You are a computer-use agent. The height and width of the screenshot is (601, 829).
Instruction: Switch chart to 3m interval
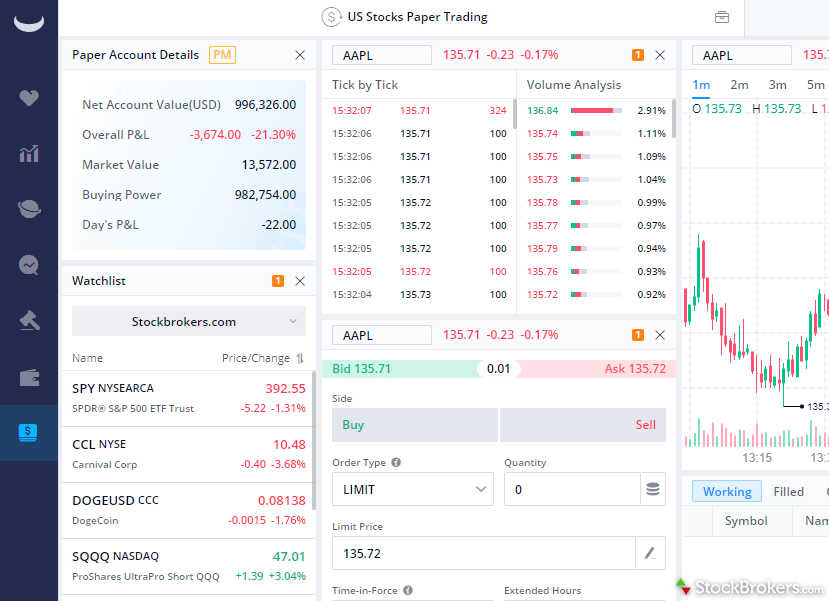pos(777,85)
